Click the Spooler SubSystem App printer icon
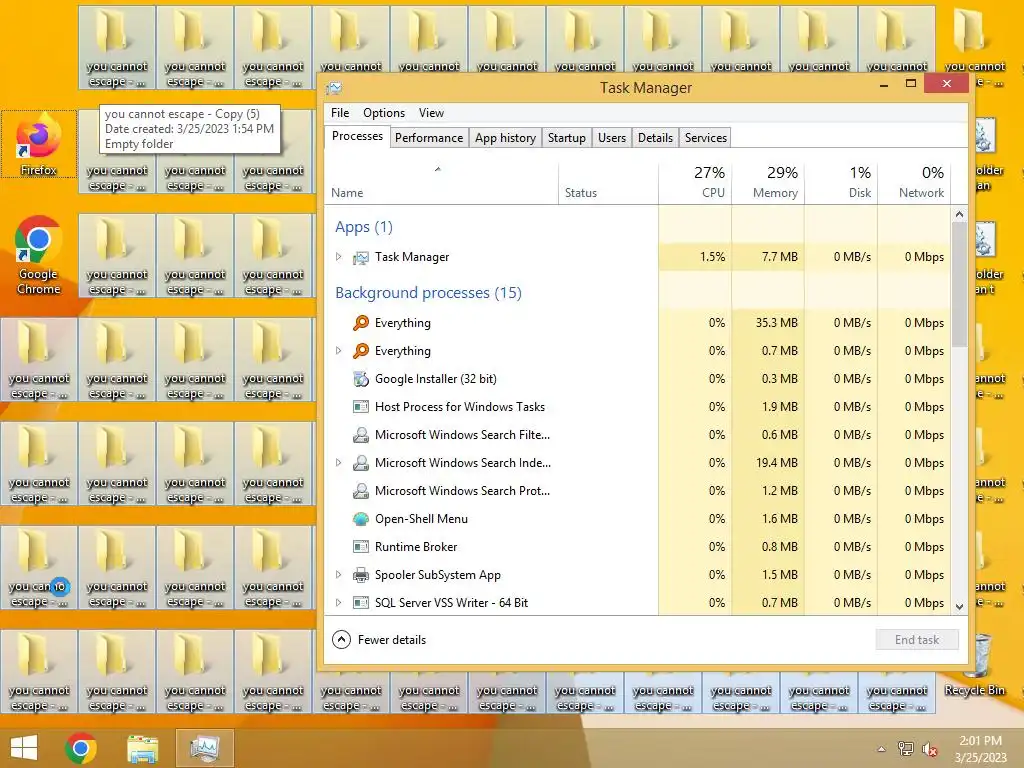The height and width of the screenshot is (768, 1024). pos(360,575)
